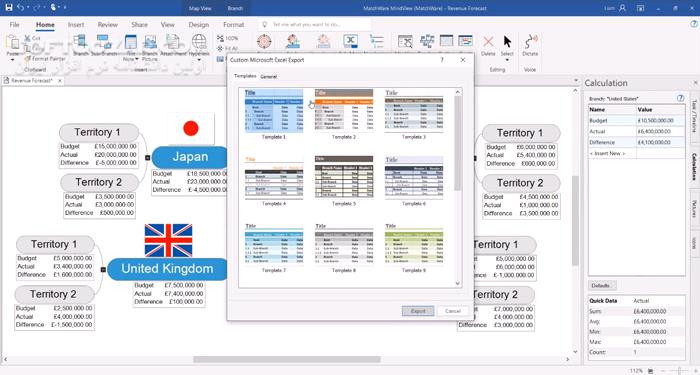Switch to the Design ribbon tab
Image resolution: width=700 pixels, height=375 pixels.
pos(199,25)
